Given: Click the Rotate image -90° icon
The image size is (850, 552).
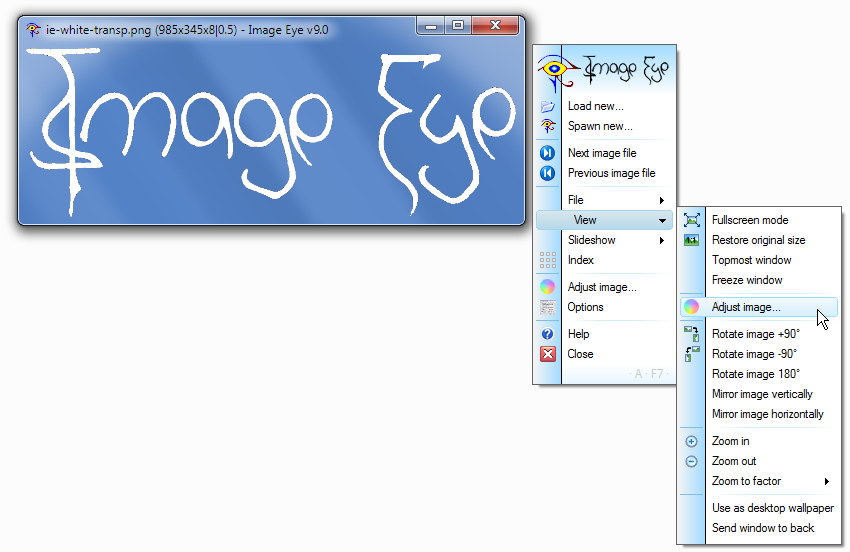Looking at the screenshot, I should pos(692,354).
